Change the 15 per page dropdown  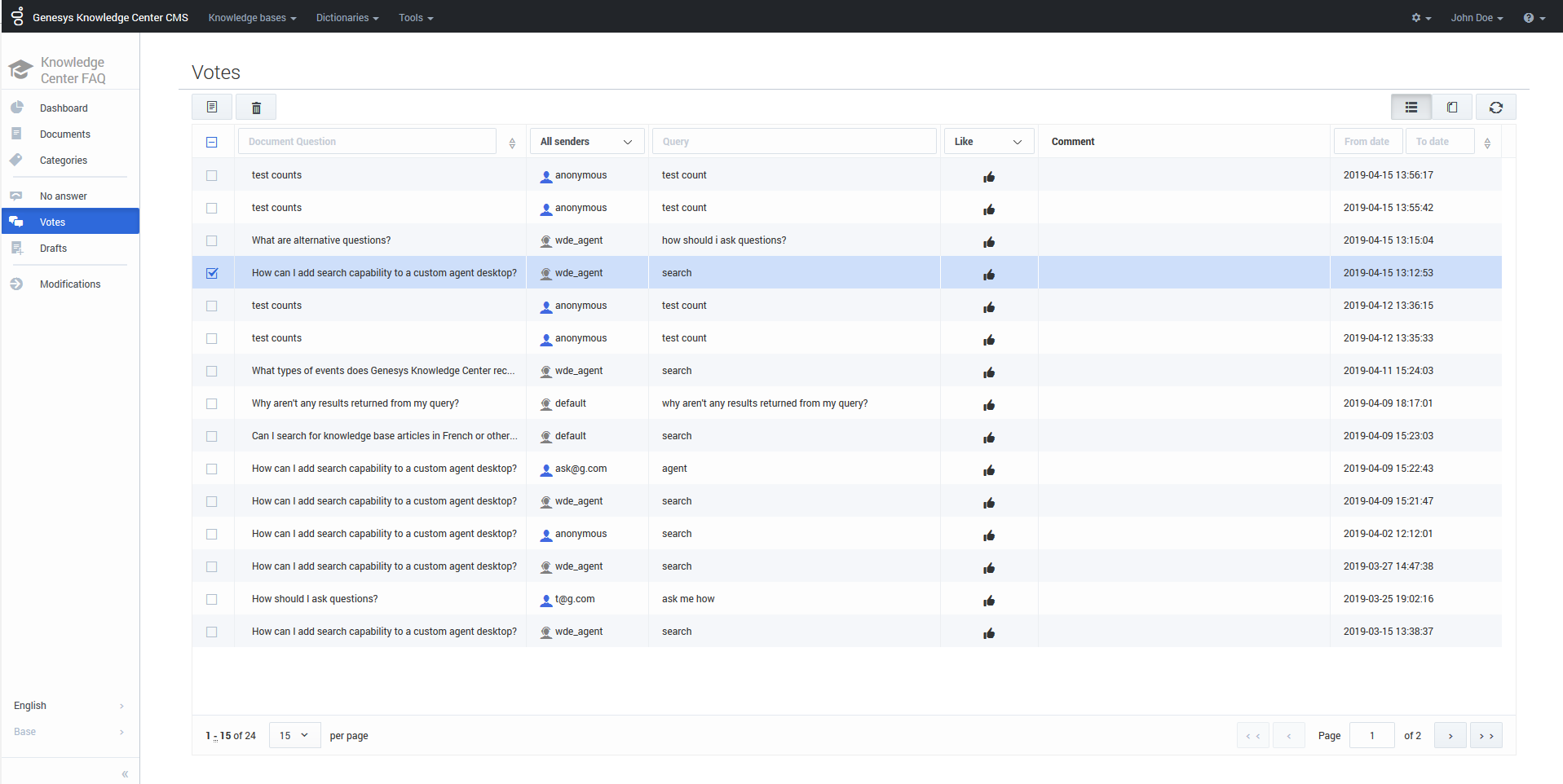[x=294, y=736]
